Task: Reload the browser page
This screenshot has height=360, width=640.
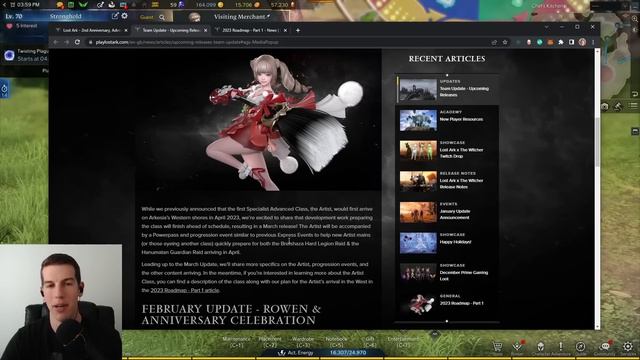Action: click(77, 42)
